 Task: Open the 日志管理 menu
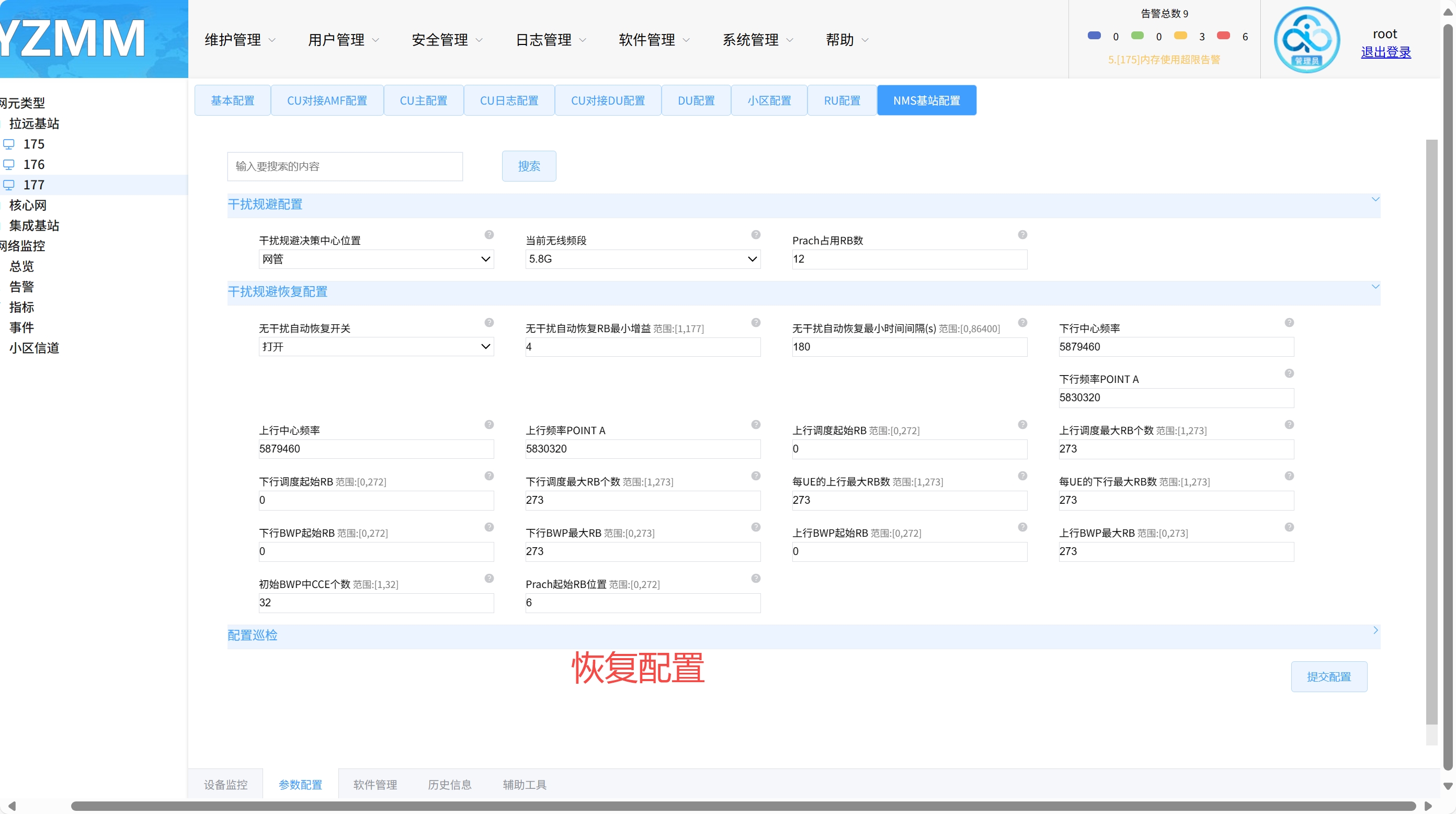[551, 40]
